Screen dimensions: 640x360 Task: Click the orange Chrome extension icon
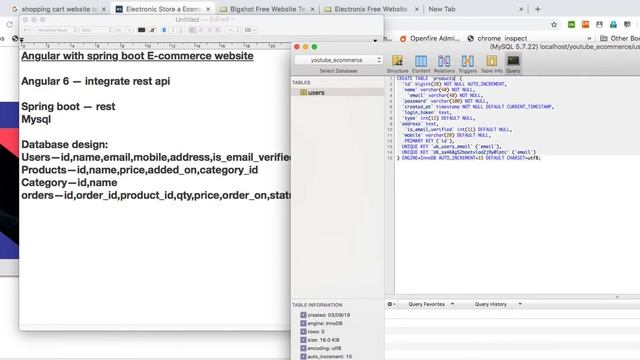coord(585,24)
